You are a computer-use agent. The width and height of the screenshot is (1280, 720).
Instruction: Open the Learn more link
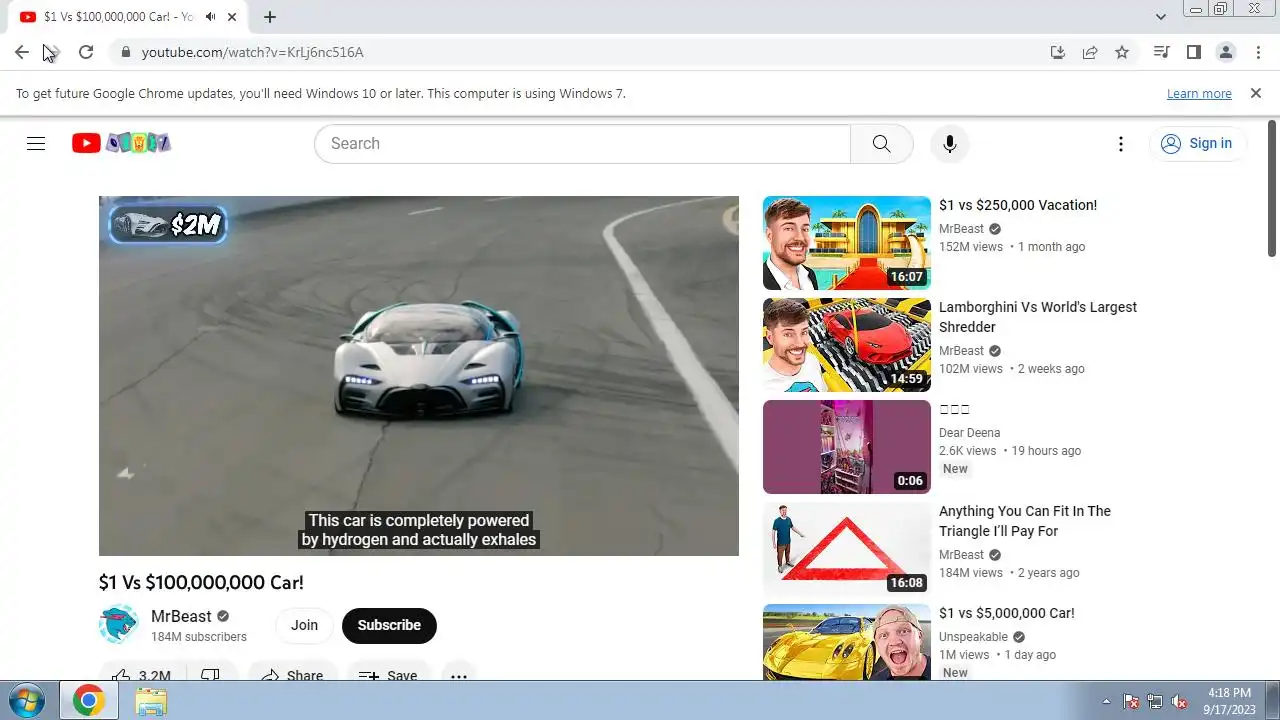(x=1199, y=93)
